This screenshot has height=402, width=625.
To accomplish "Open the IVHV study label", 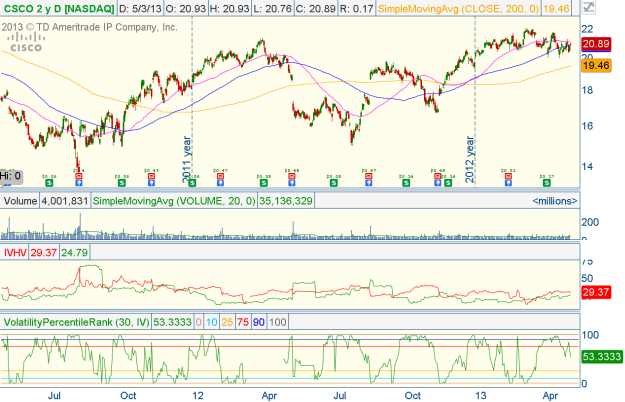I will pyautogui.click(x=14, y=256).
